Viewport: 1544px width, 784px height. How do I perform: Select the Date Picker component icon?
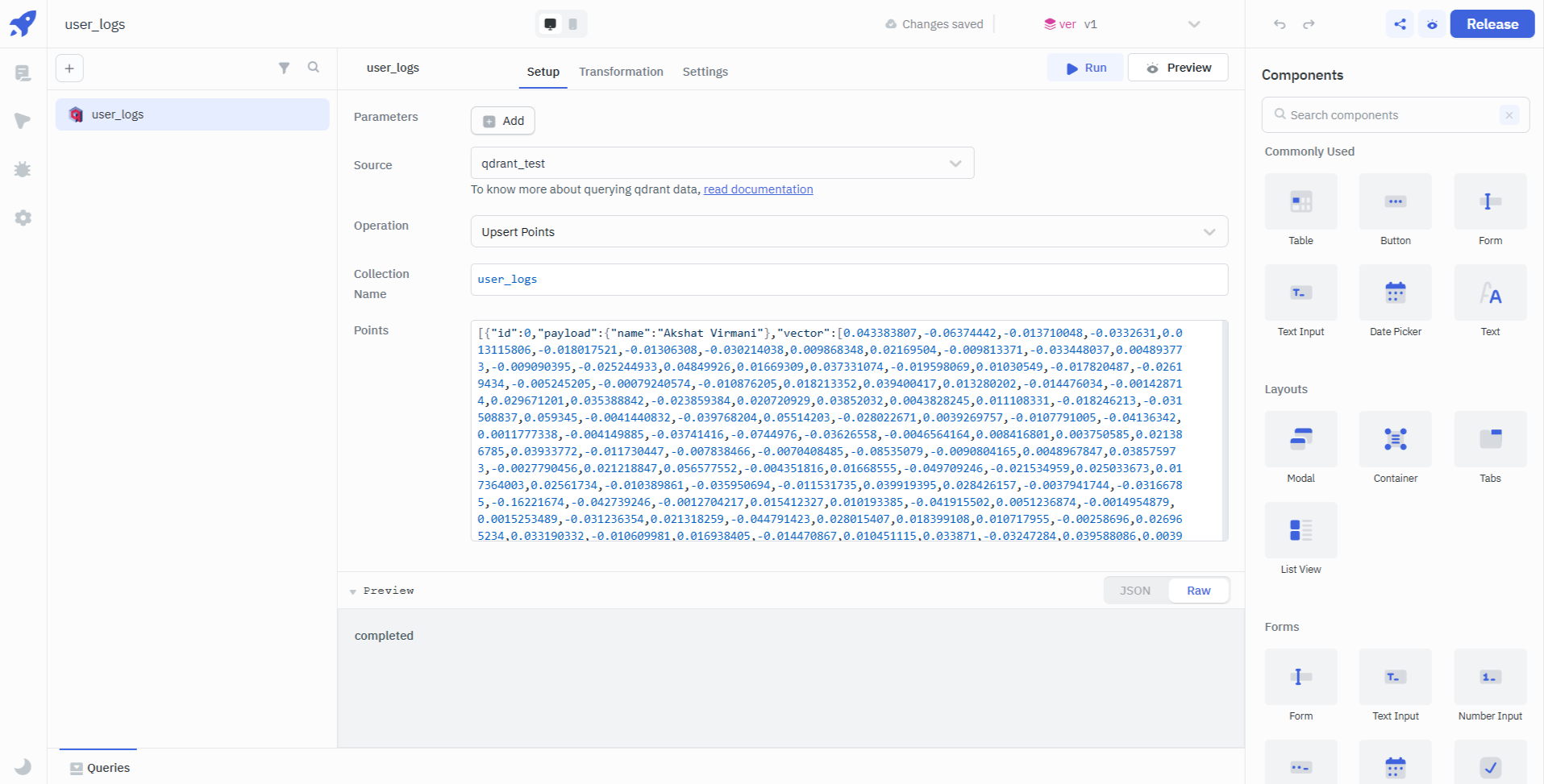(x=1395, y=292)
